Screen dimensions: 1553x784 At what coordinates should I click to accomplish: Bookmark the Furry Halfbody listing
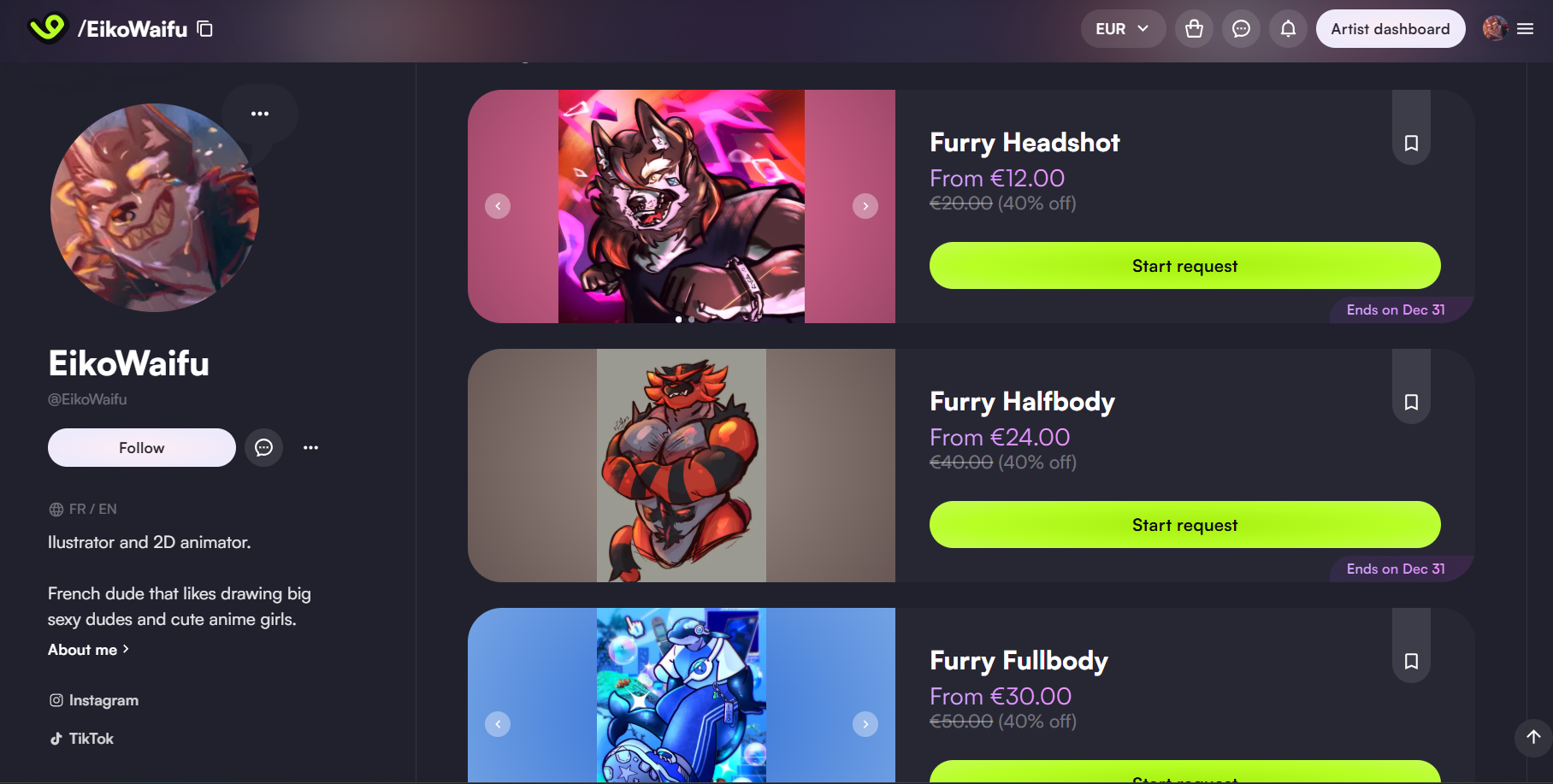coord(1411,402)
